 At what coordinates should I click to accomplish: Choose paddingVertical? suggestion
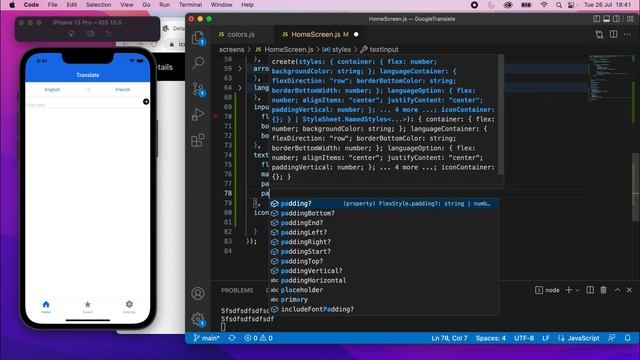384,271
